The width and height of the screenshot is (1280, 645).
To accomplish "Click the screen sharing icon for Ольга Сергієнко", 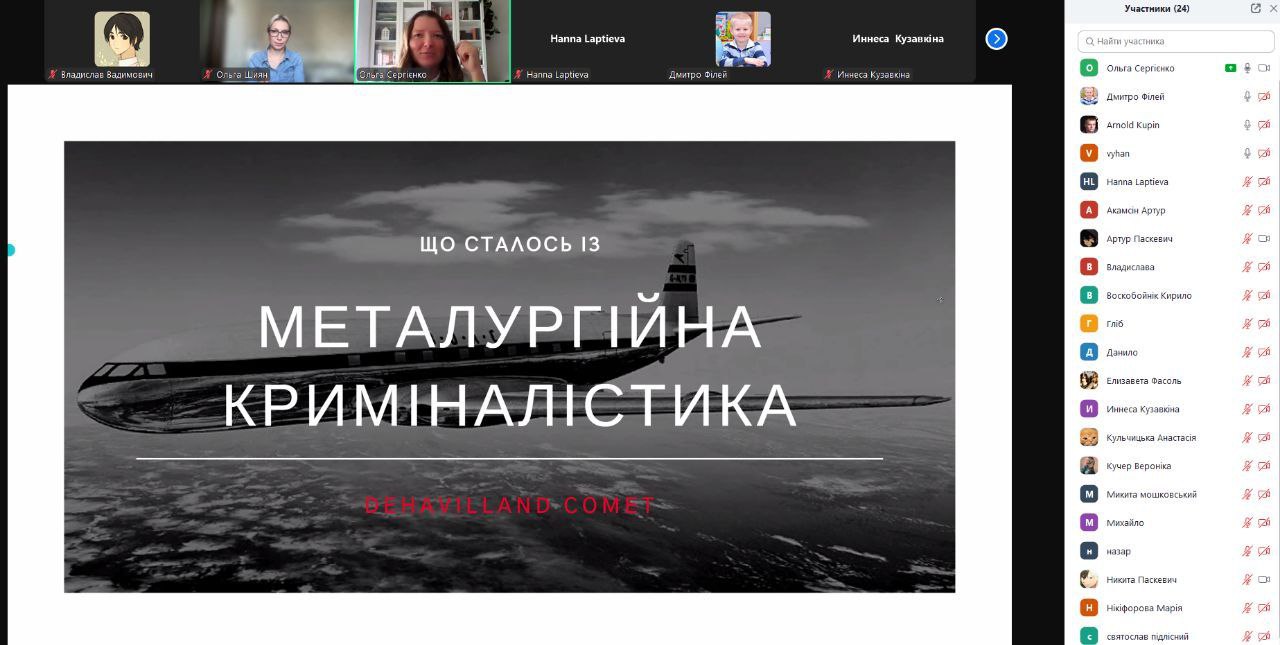I will click(x=1231, y=68).
